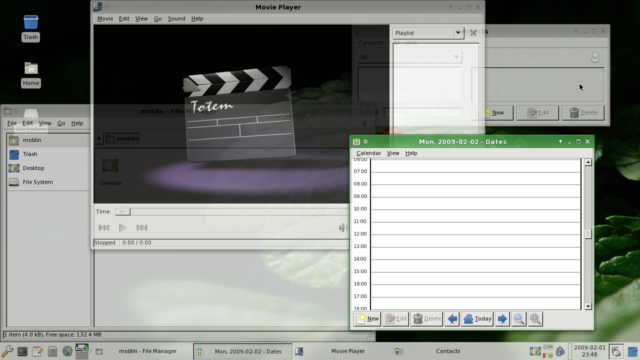This screenshot has width=640, height=360.
Task: Go to previous day with left arrow in Dates
Action: 452,319
